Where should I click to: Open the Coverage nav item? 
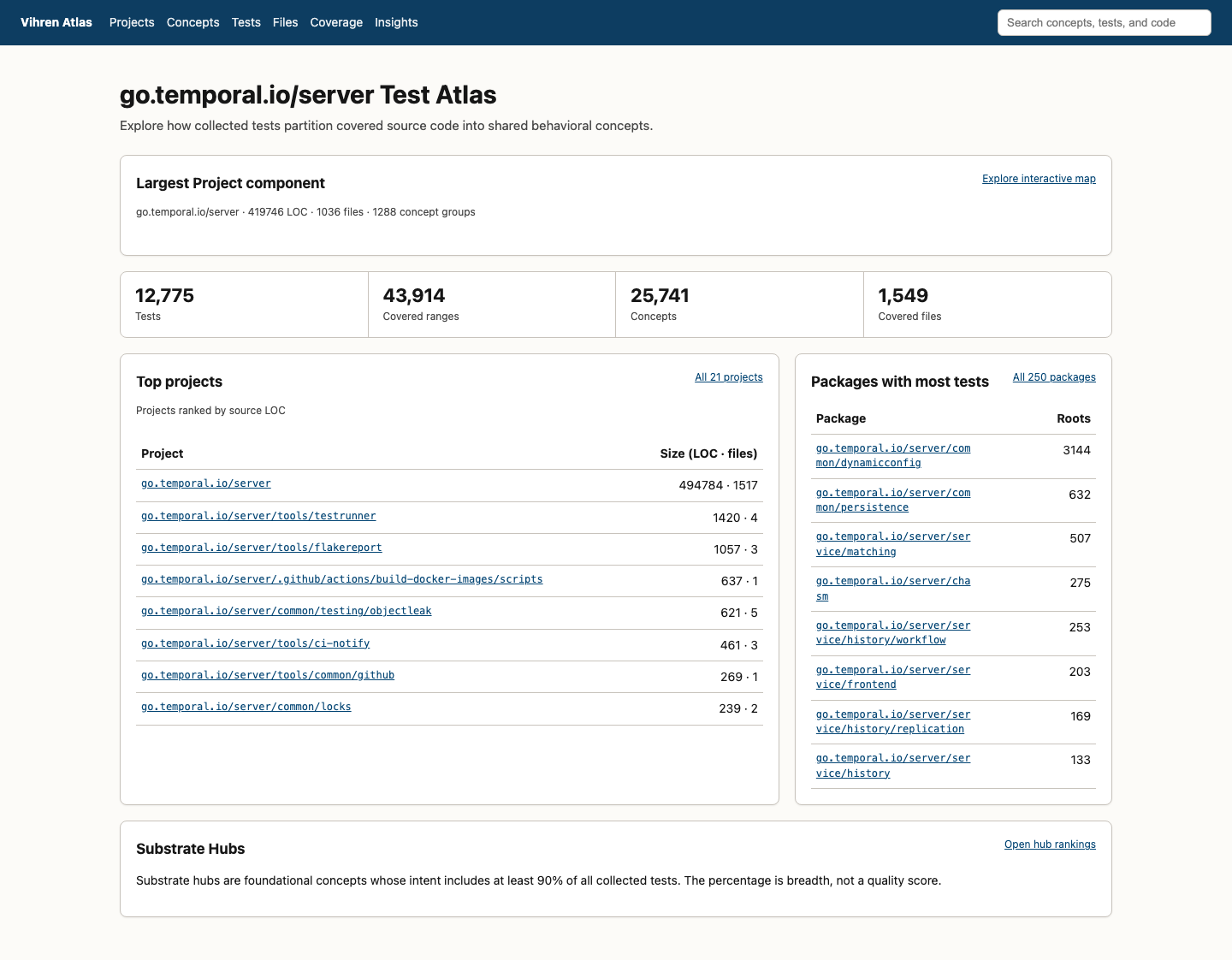[336, 22]
